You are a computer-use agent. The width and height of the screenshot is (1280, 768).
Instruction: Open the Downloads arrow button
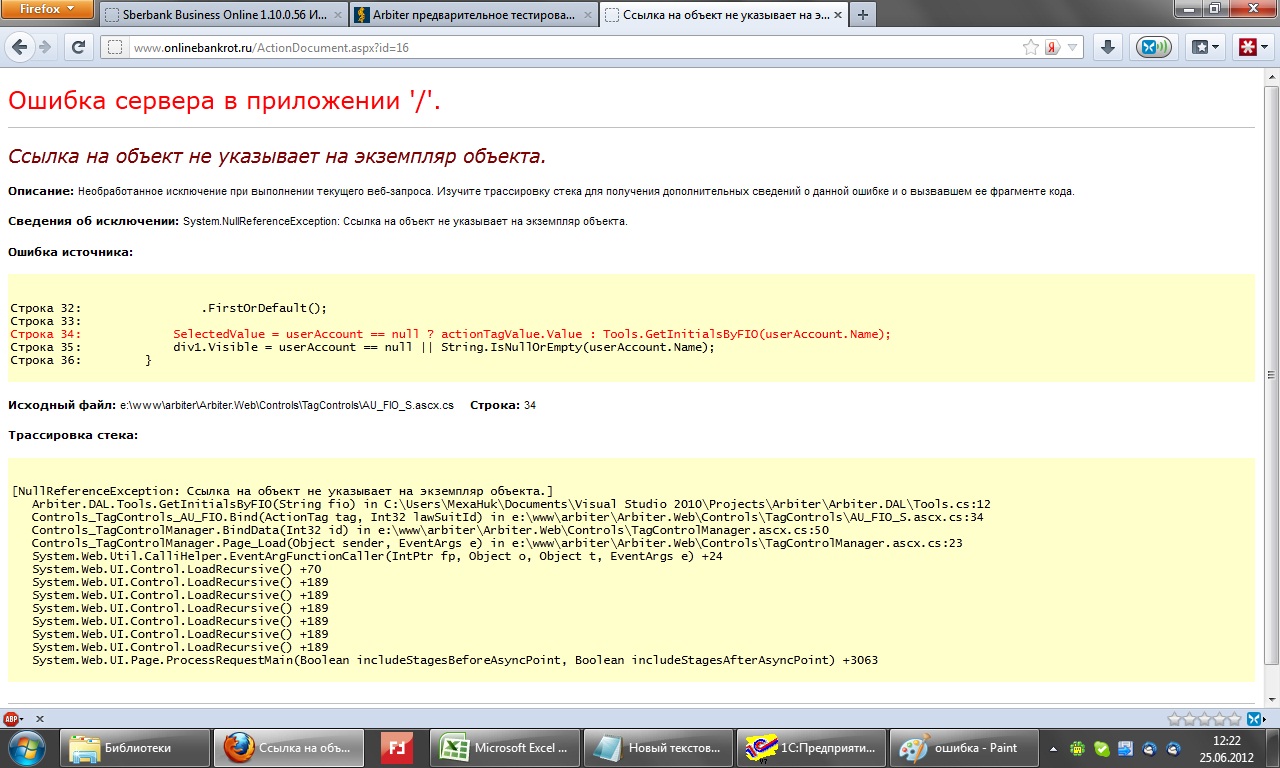point(1108,47)
